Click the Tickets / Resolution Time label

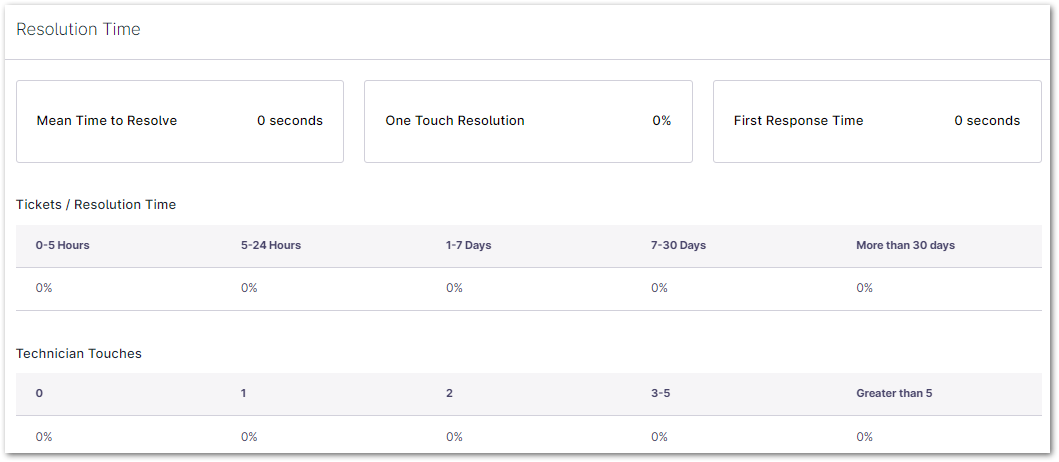coord(96,205)
